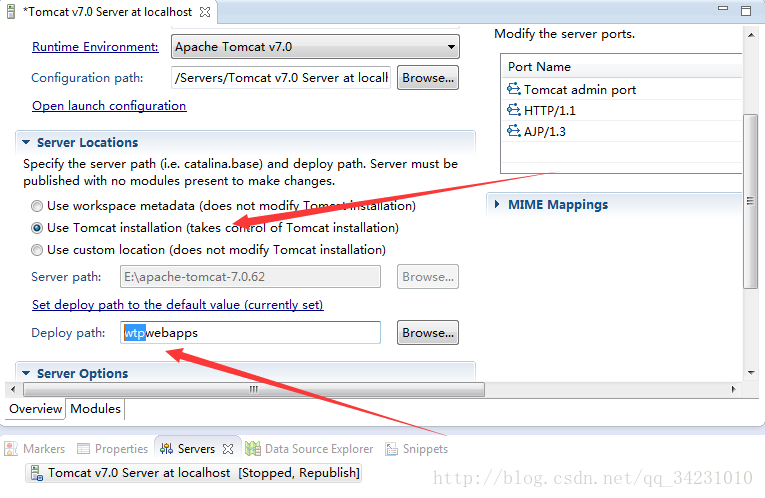Close the Servers view tab
The width and height of the screenshot is (765, 498).
point(228,449)
